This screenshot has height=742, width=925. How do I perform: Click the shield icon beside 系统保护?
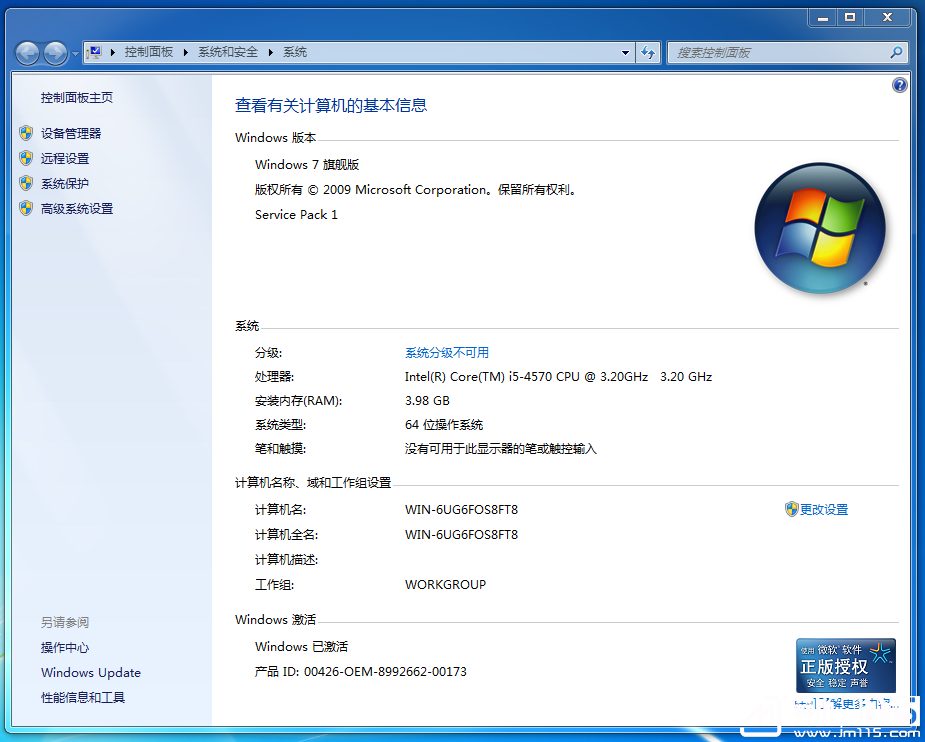point(26,183)
